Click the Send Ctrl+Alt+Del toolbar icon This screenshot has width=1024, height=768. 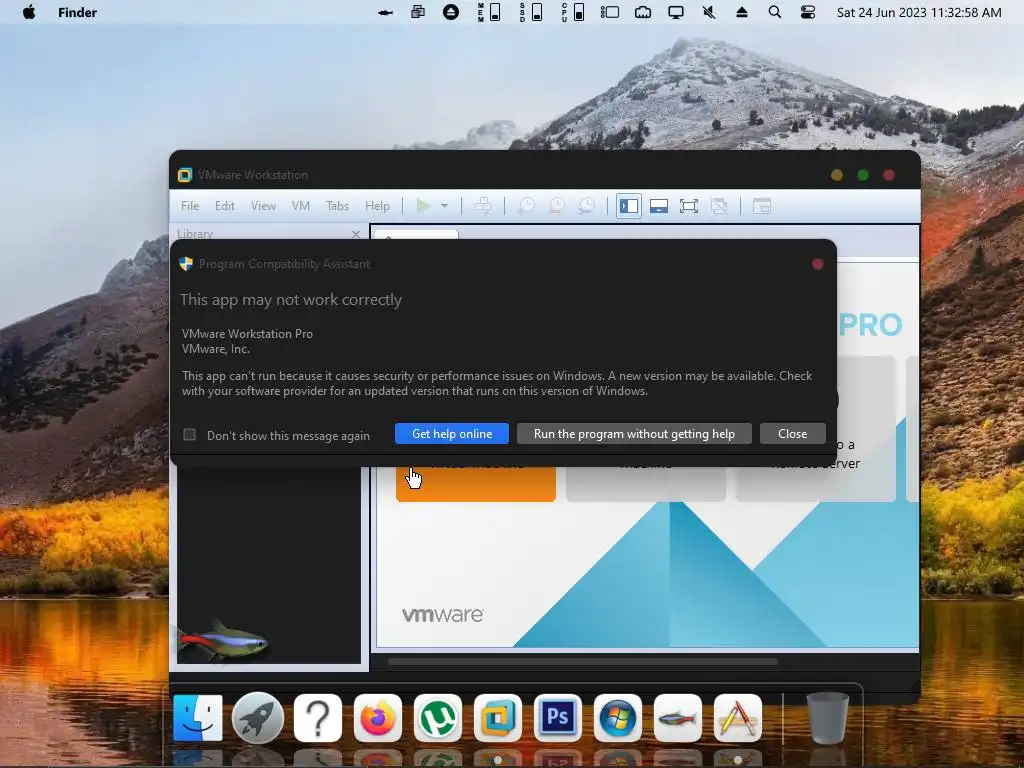coord(483,206)
